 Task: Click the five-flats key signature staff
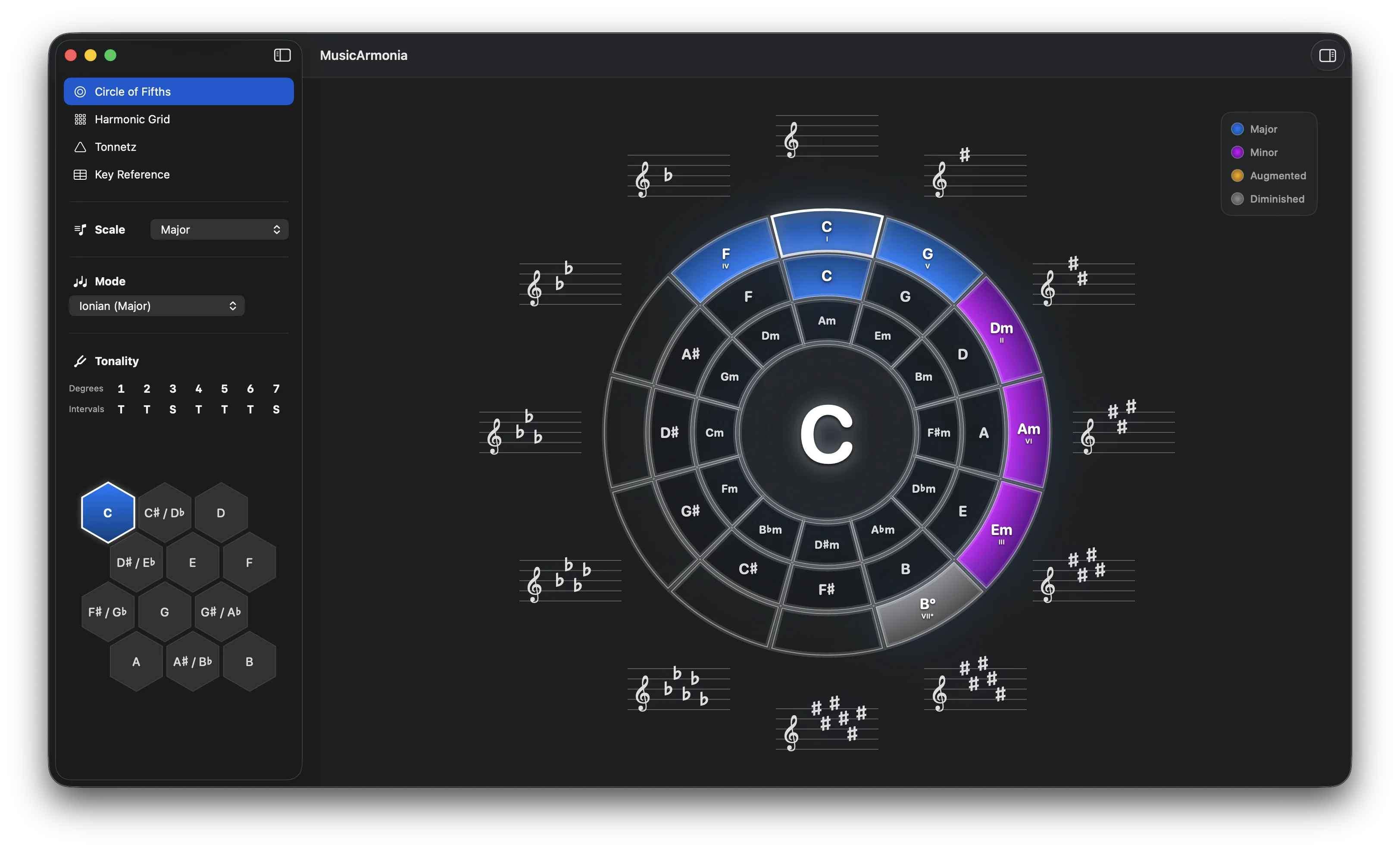tap(678, 688)
